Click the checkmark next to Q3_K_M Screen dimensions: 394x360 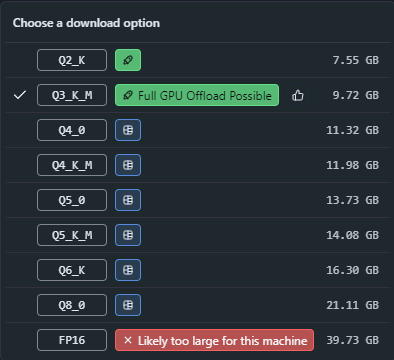20,95
